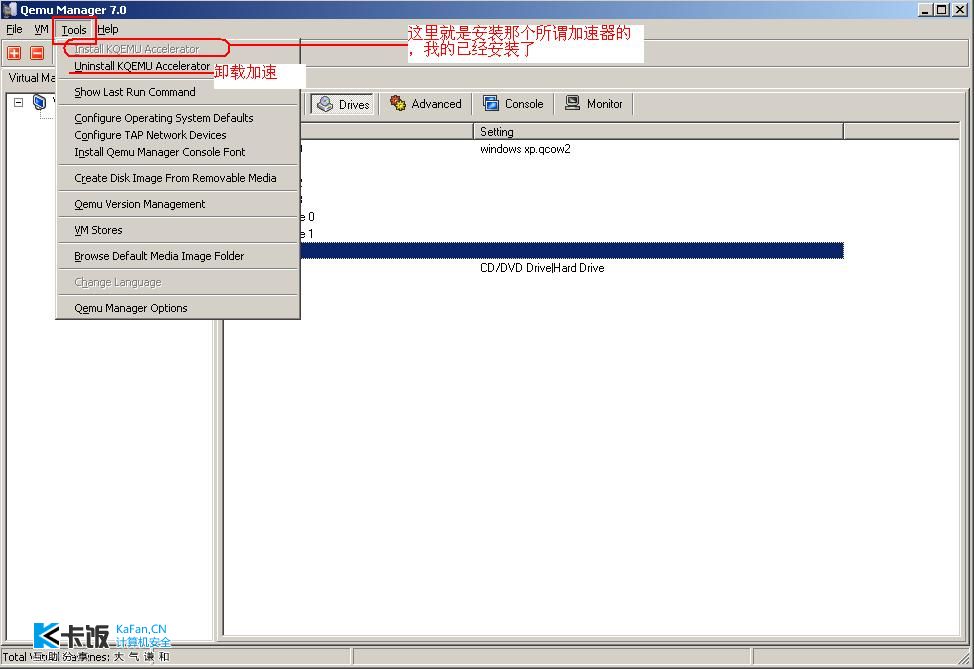Open the VM menu
Image resolution: width=974 pixels, height=669 pixels.
pyautogui.click(x=41, y=29)
